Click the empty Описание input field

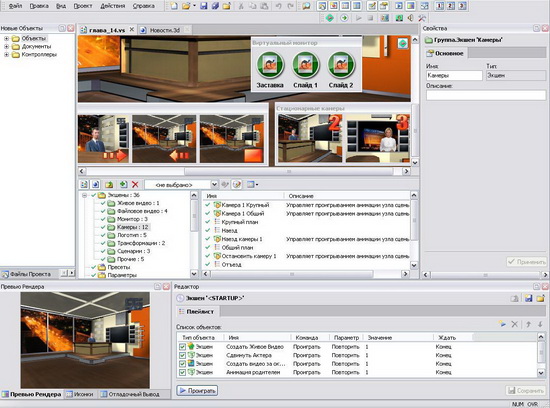(x=486, y=95)
